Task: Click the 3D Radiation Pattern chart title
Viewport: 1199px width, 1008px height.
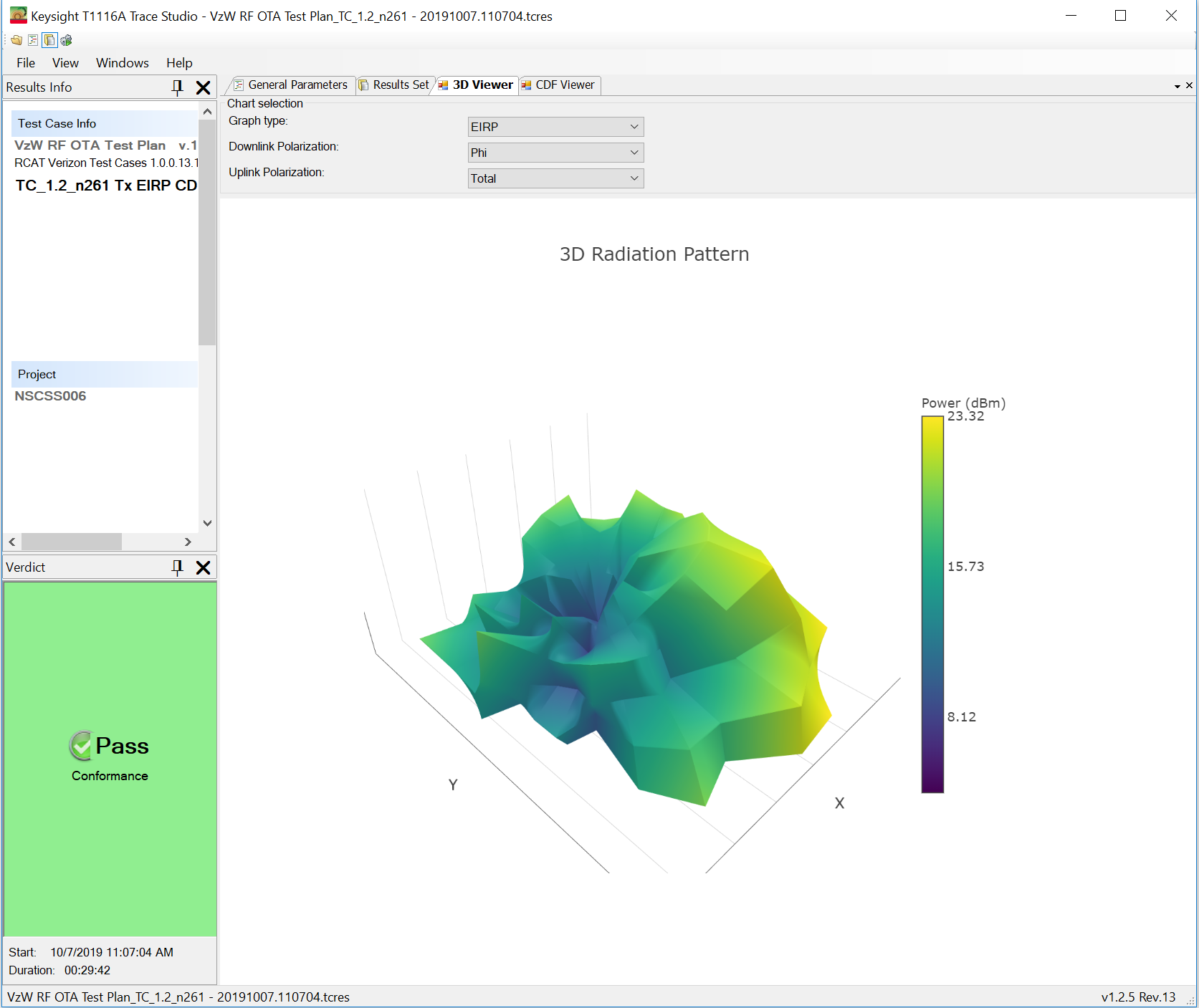Action: pyautogui.click(x=654, y=254)
